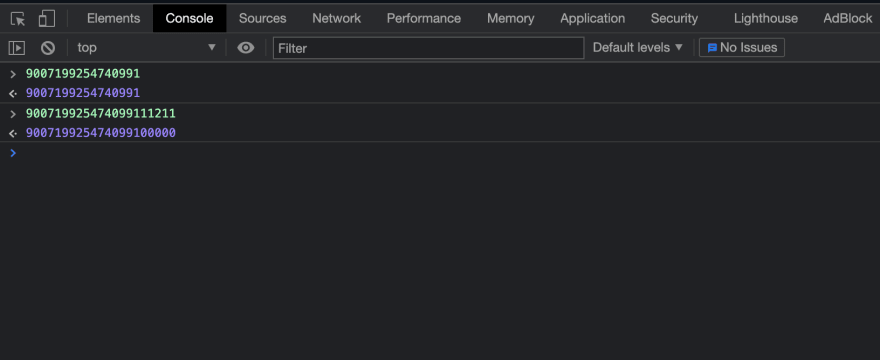This screenshot has height=360, width=880.
Task: Create live expression with eye icon
Action: click(x=245, y=48)
